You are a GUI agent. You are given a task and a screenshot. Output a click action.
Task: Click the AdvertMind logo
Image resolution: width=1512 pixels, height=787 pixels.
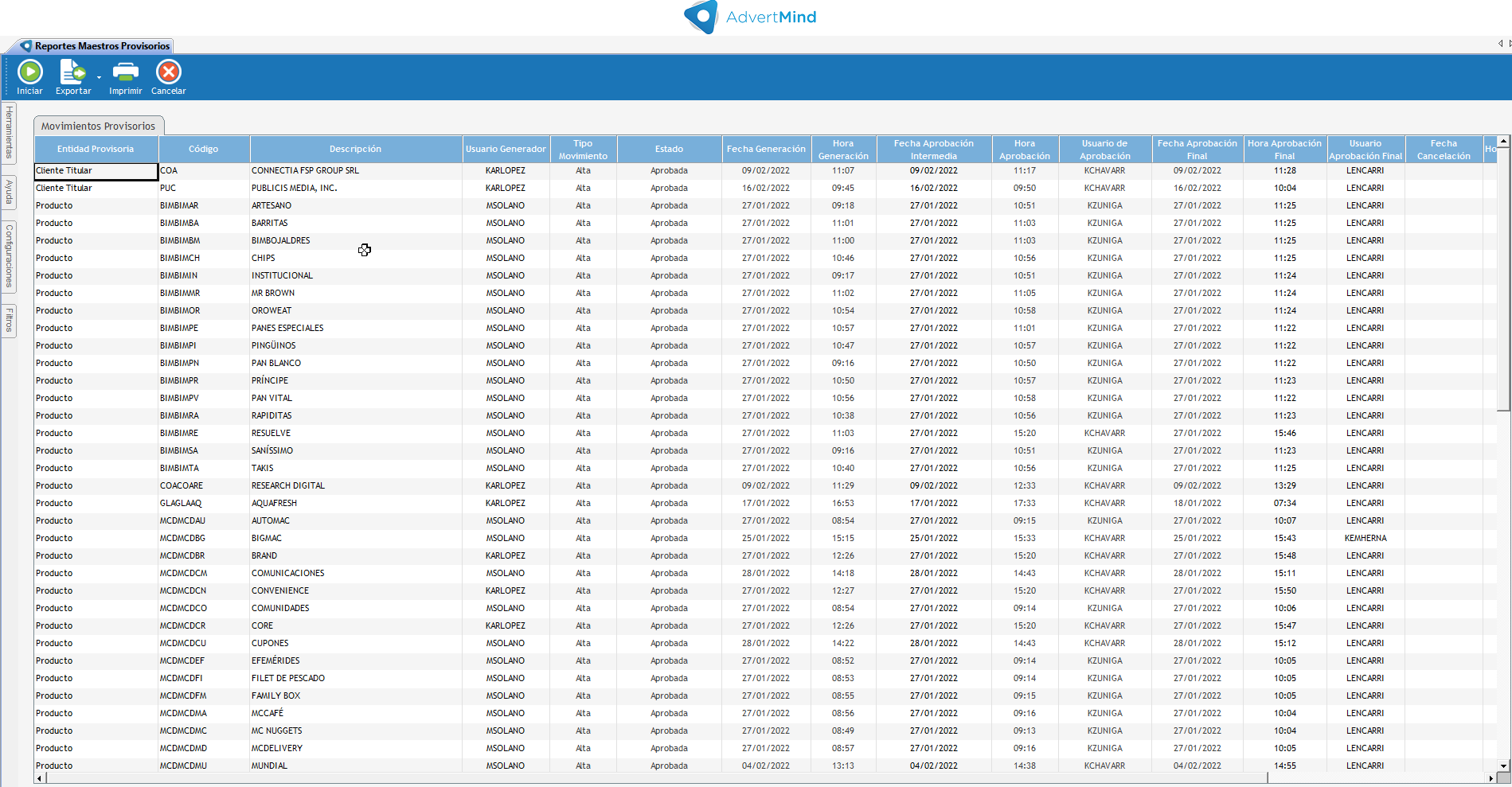750,17
